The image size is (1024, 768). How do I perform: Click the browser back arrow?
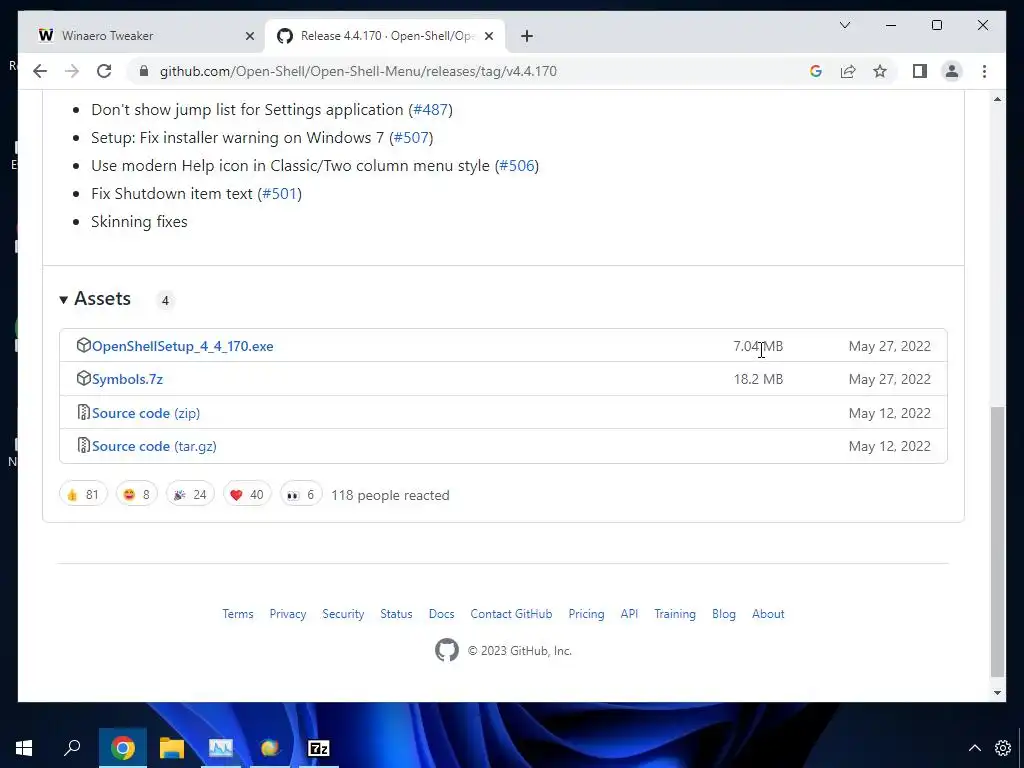pos(40,71)
